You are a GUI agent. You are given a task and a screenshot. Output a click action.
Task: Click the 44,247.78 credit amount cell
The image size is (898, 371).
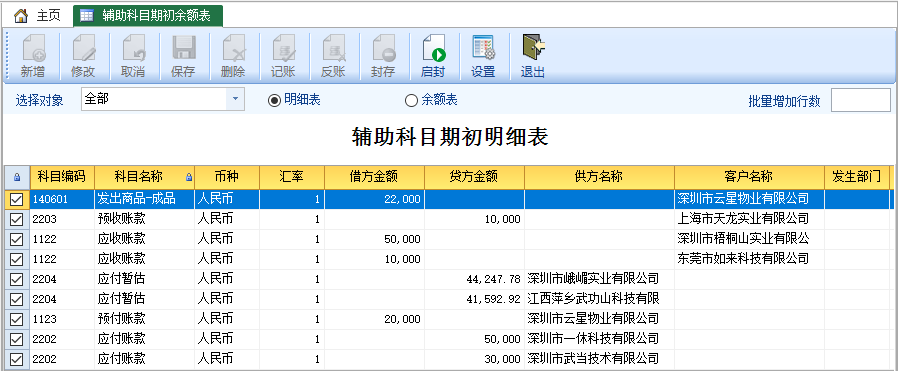click(474, 279)
